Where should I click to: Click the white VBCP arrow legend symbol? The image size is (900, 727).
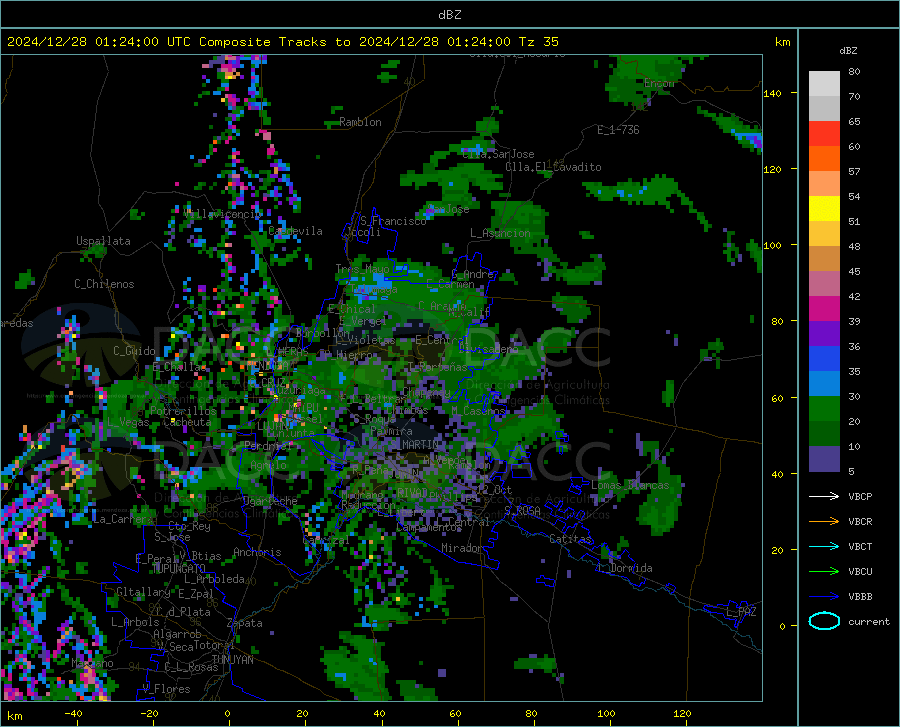pyautogui.click(x=824, y=496)
